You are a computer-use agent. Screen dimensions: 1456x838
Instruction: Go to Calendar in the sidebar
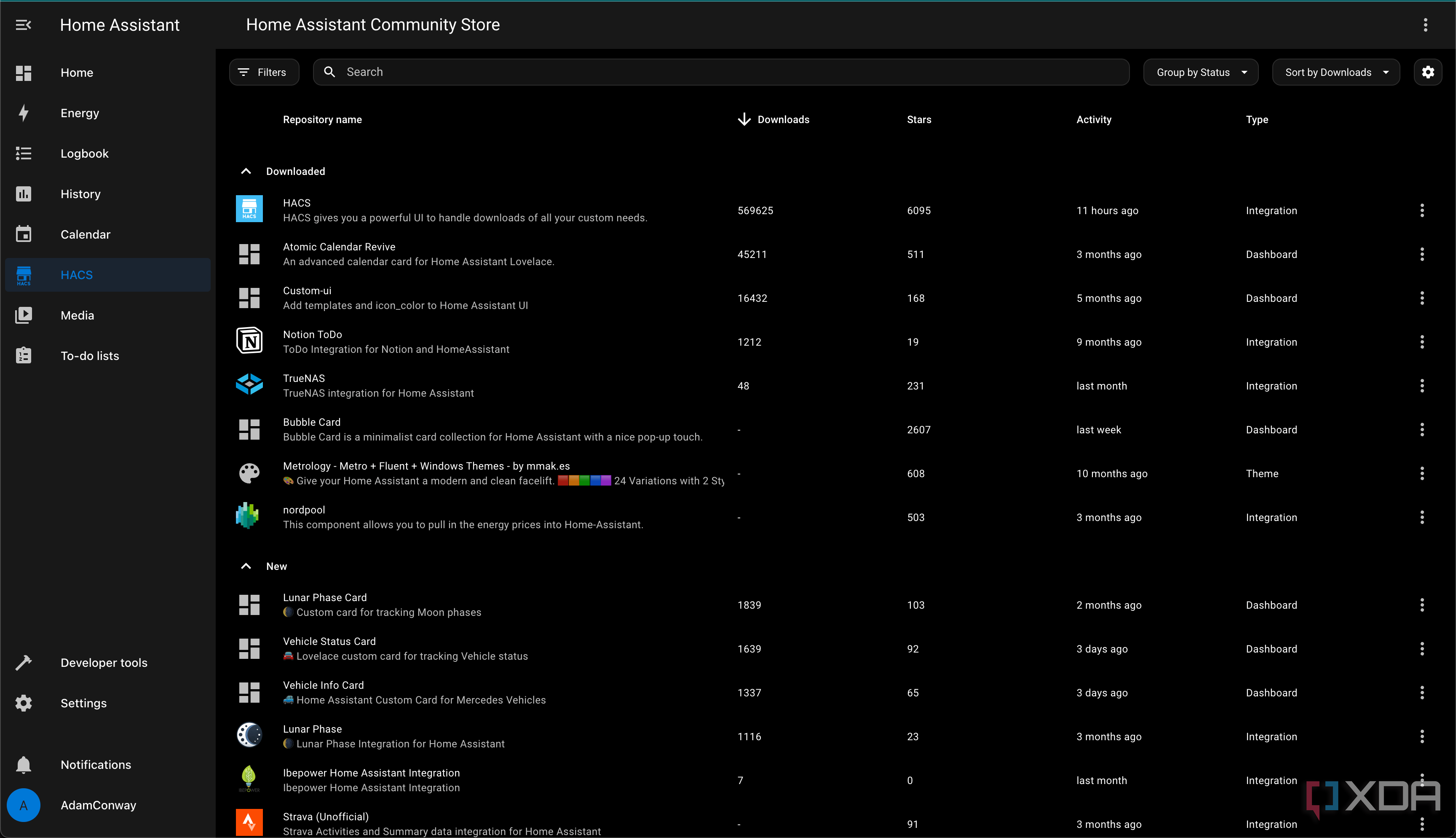[x=107, y=234]
